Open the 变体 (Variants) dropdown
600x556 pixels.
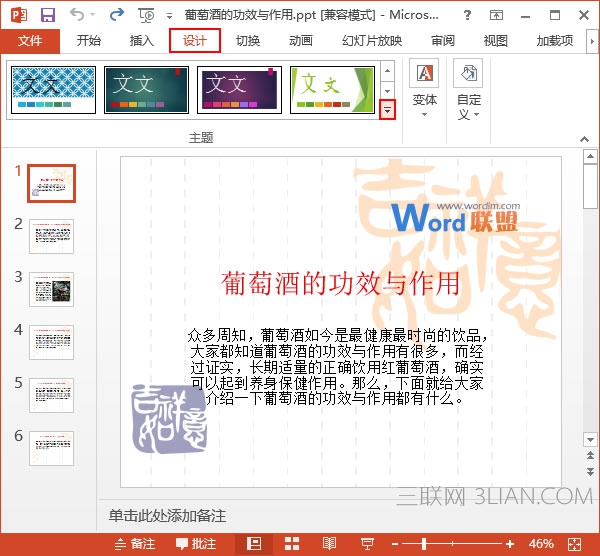[424, 89]
